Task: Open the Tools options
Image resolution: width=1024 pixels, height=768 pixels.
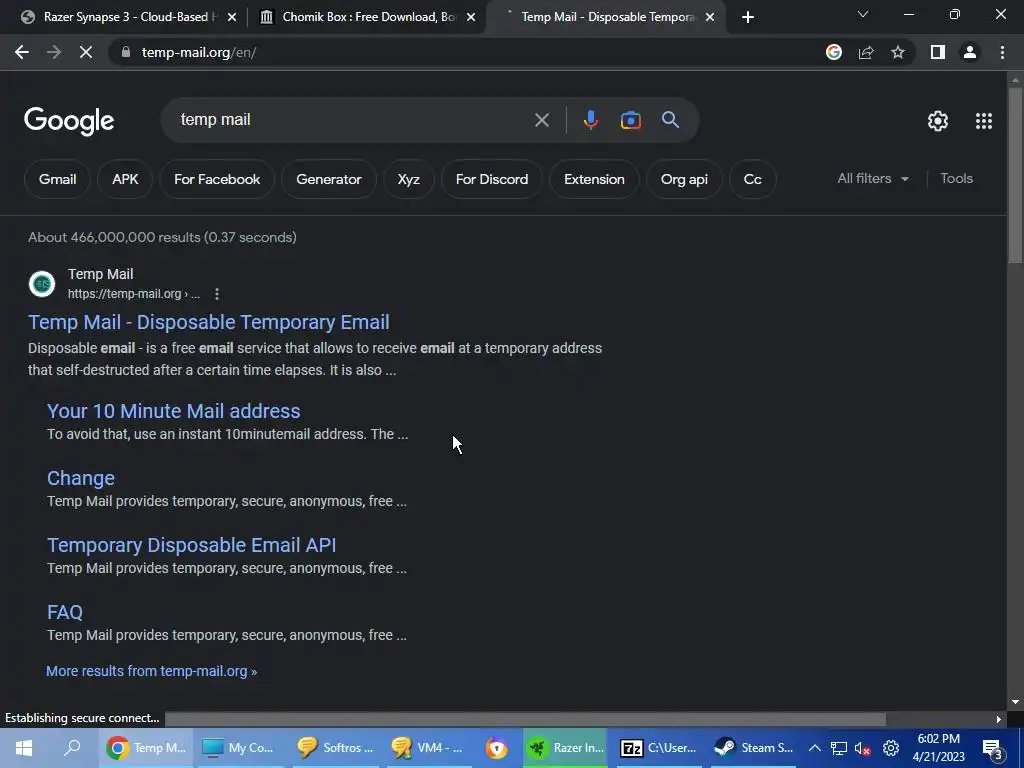Action: pyautogui.click(x=956, y=178)
